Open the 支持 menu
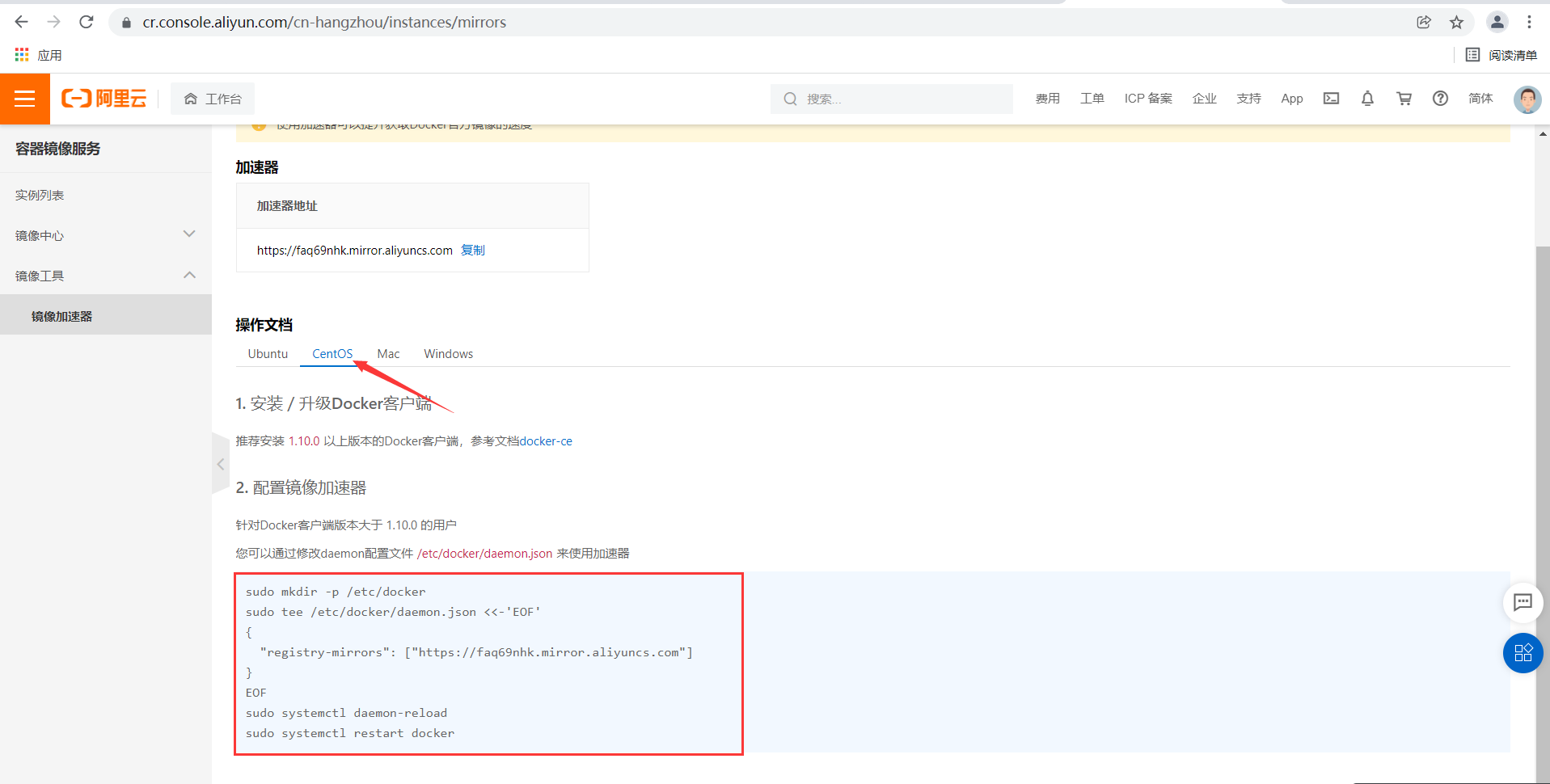 coord(1248,99)
